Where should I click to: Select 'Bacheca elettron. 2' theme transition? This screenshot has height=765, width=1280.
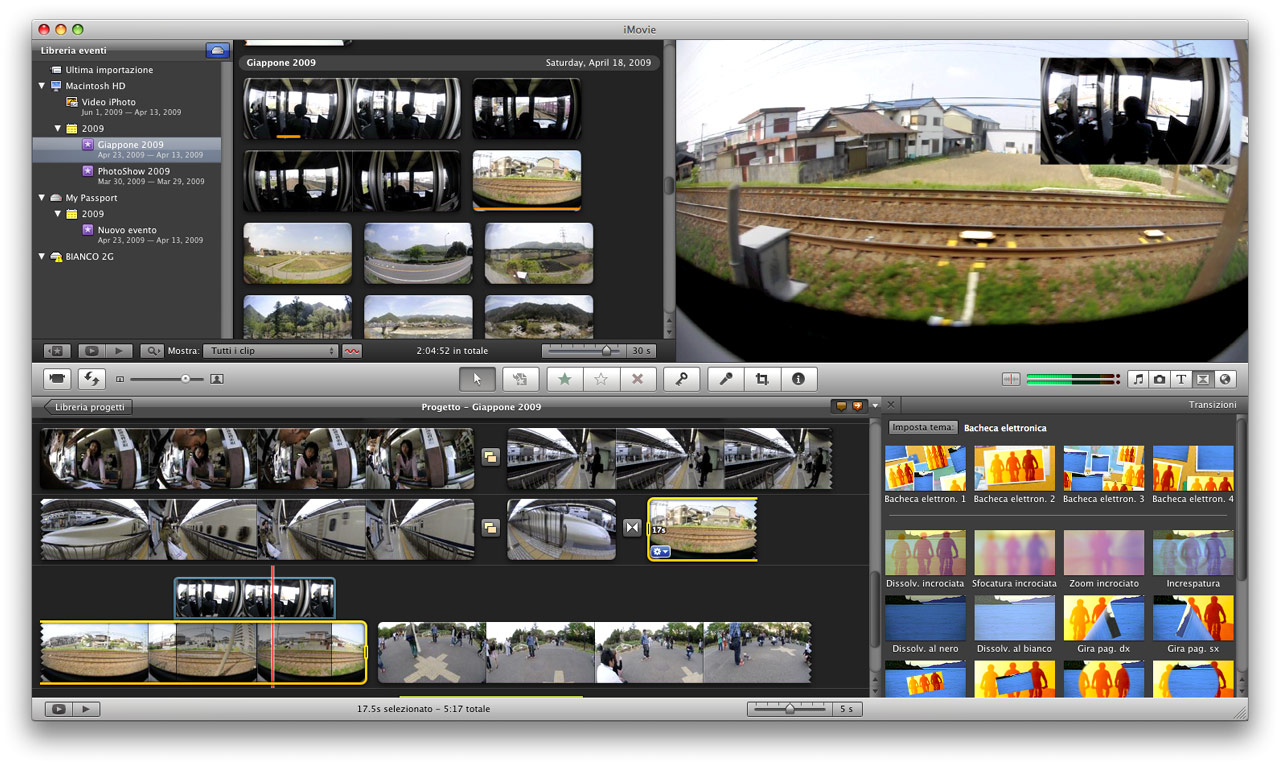click(x=1014, y=475)
